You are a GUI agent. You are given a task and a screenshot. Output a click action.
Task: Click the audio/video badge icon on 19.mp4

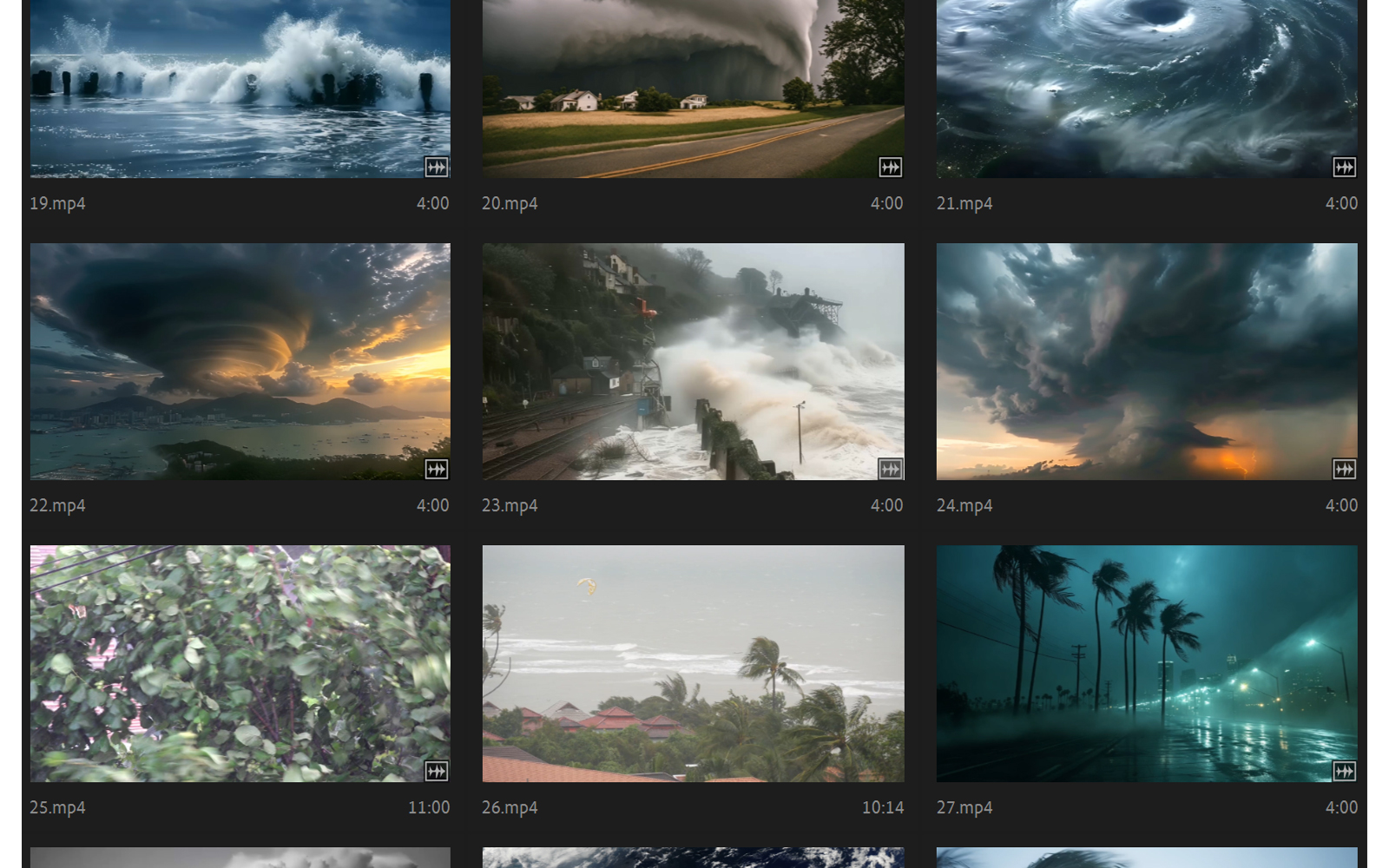(437, 167)
